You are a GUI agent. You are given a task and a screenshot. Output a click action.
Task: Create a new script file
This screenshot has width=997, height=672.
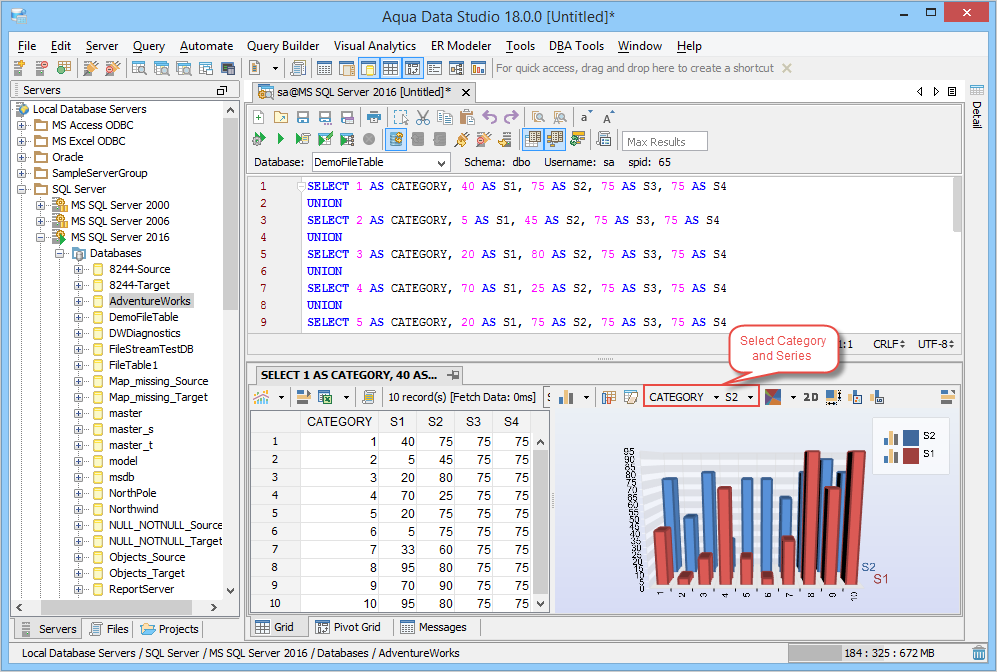[x=259, y=117]
